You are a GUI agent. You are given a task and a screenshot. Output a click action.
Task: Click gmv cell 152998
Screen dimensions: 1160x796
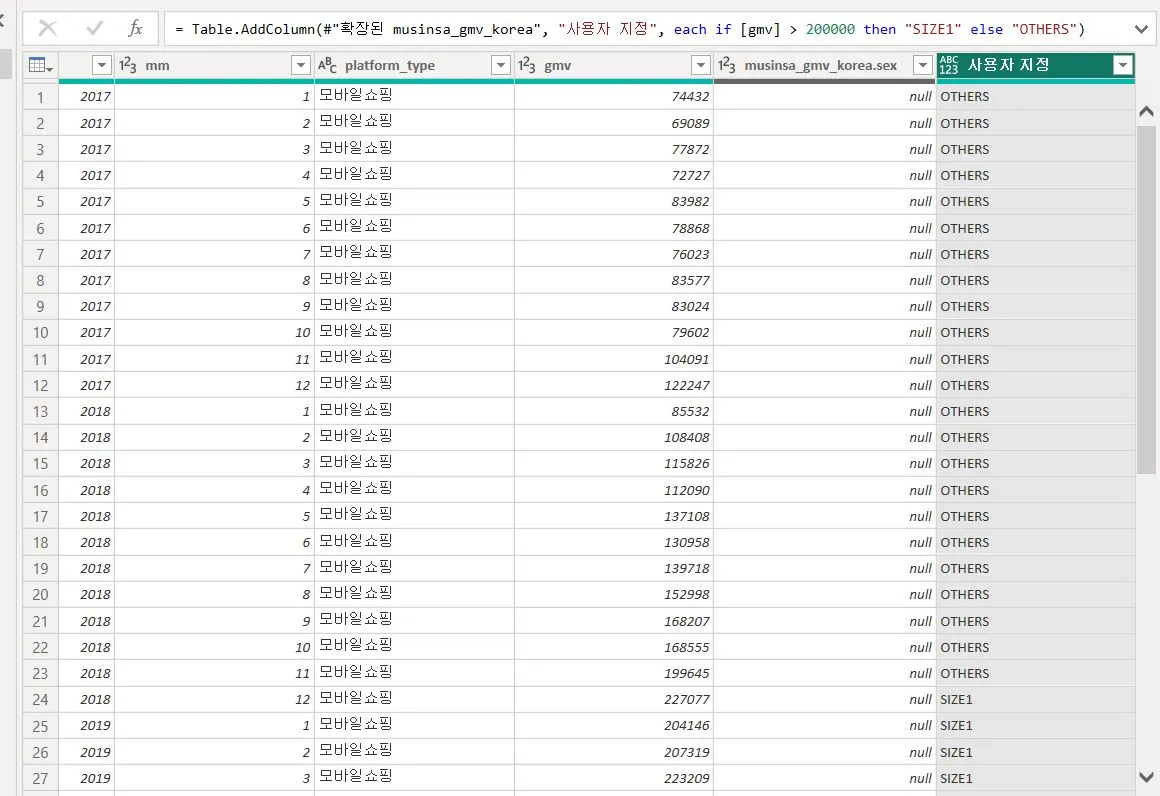coord(614,595)
